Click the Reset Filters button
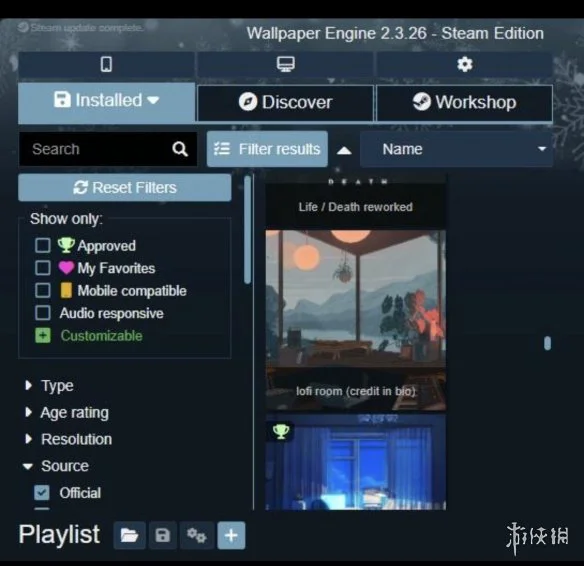The image size is (584, 566). click(125, 187)
